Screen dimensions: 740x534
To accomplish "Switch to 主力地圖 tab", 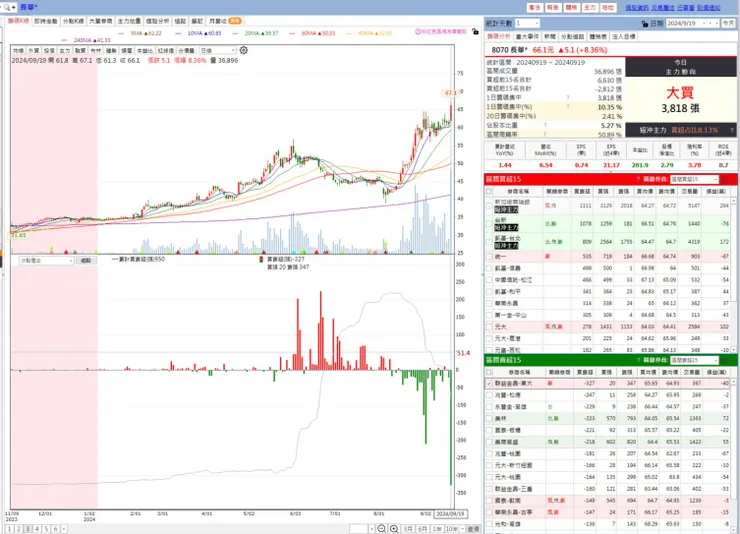I will pyautogui.click(x=129, y=21).
